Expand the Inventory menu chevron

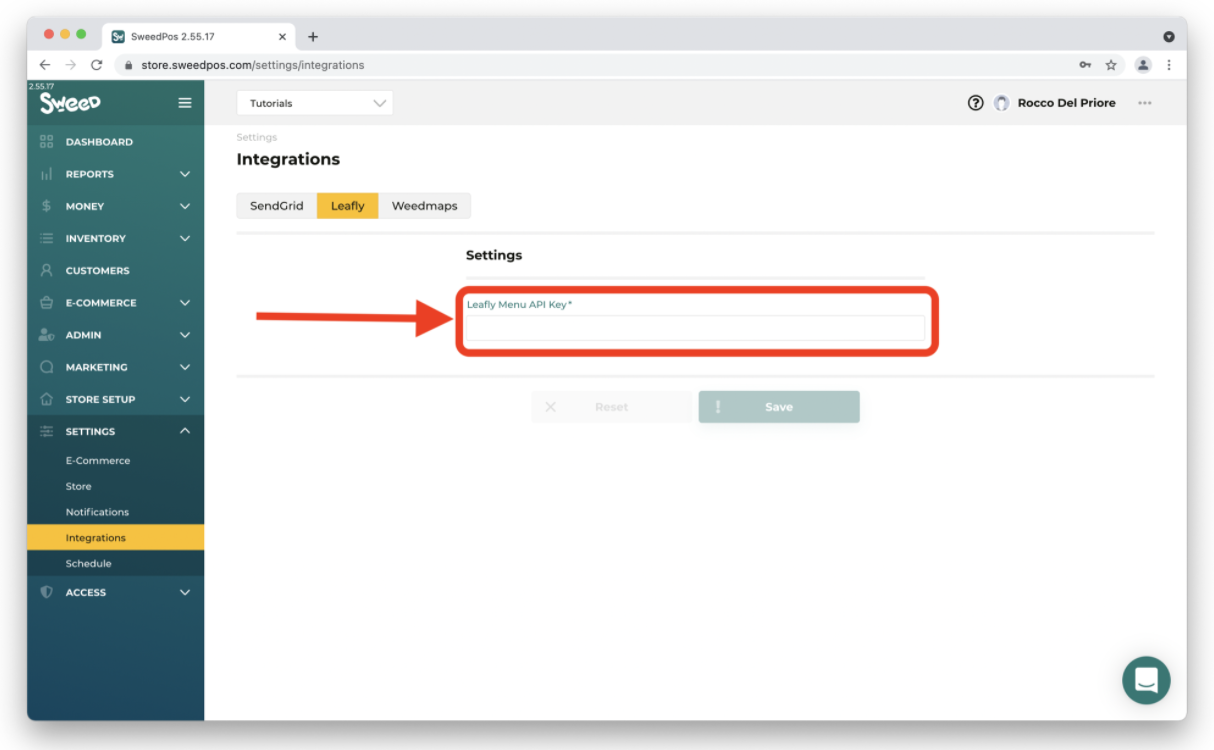[x=185, y=238]
